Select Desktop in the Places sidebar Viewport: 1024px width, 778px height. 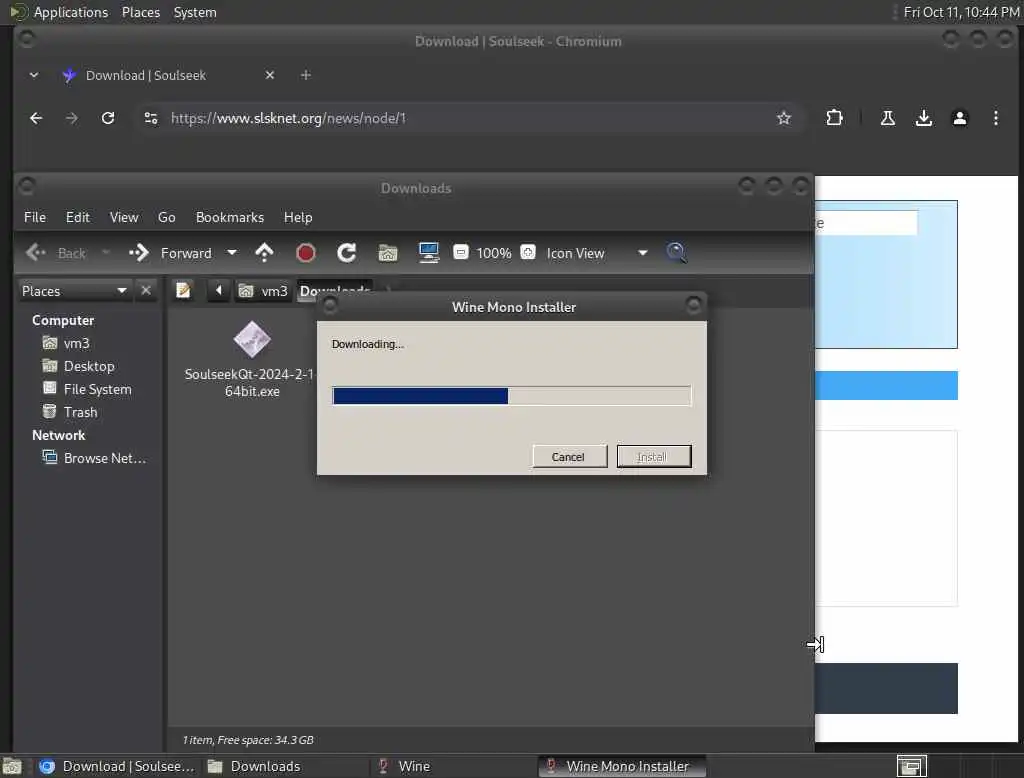(89, 366)
